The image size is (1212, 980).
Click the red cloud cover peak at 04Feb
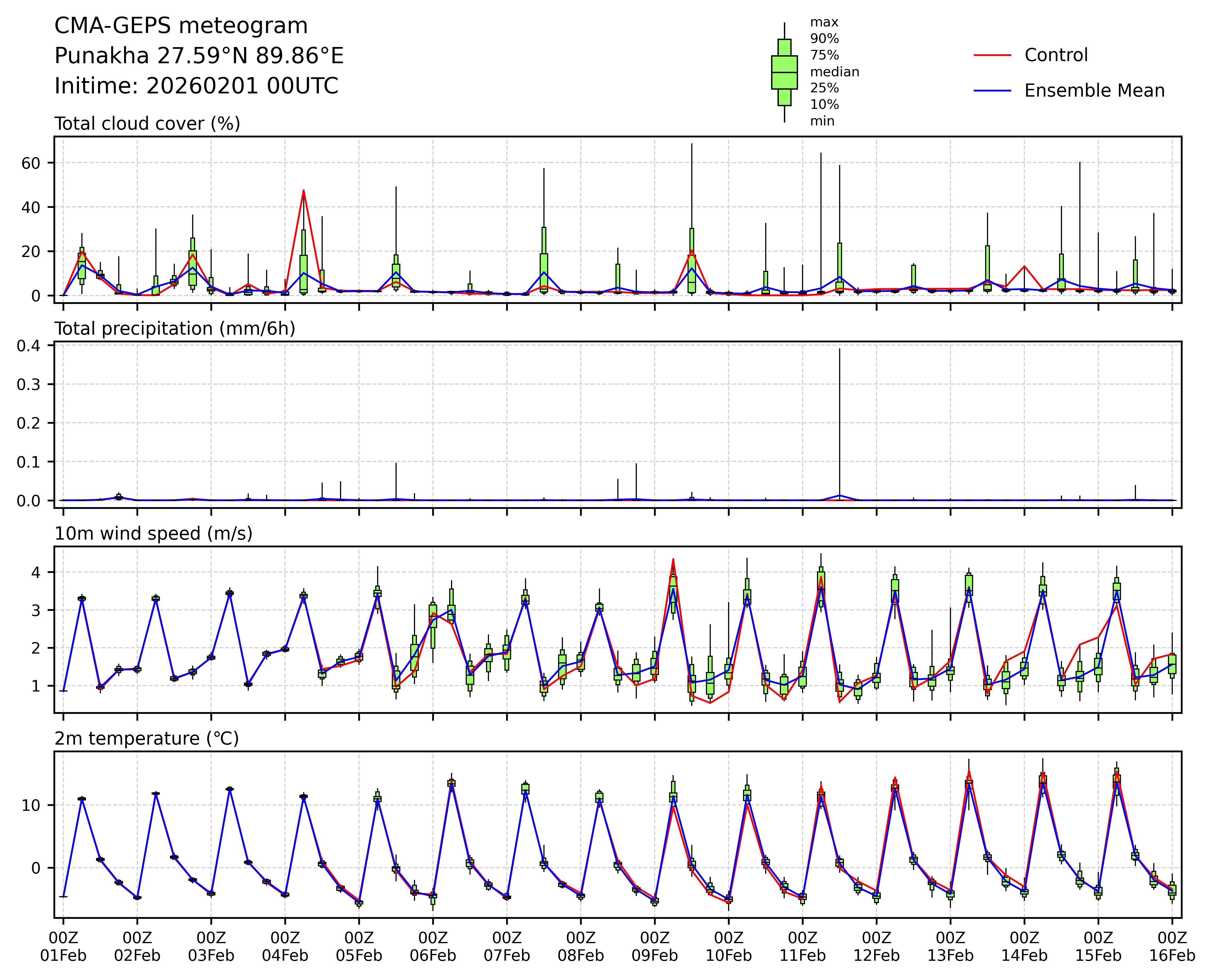[304, 192]
